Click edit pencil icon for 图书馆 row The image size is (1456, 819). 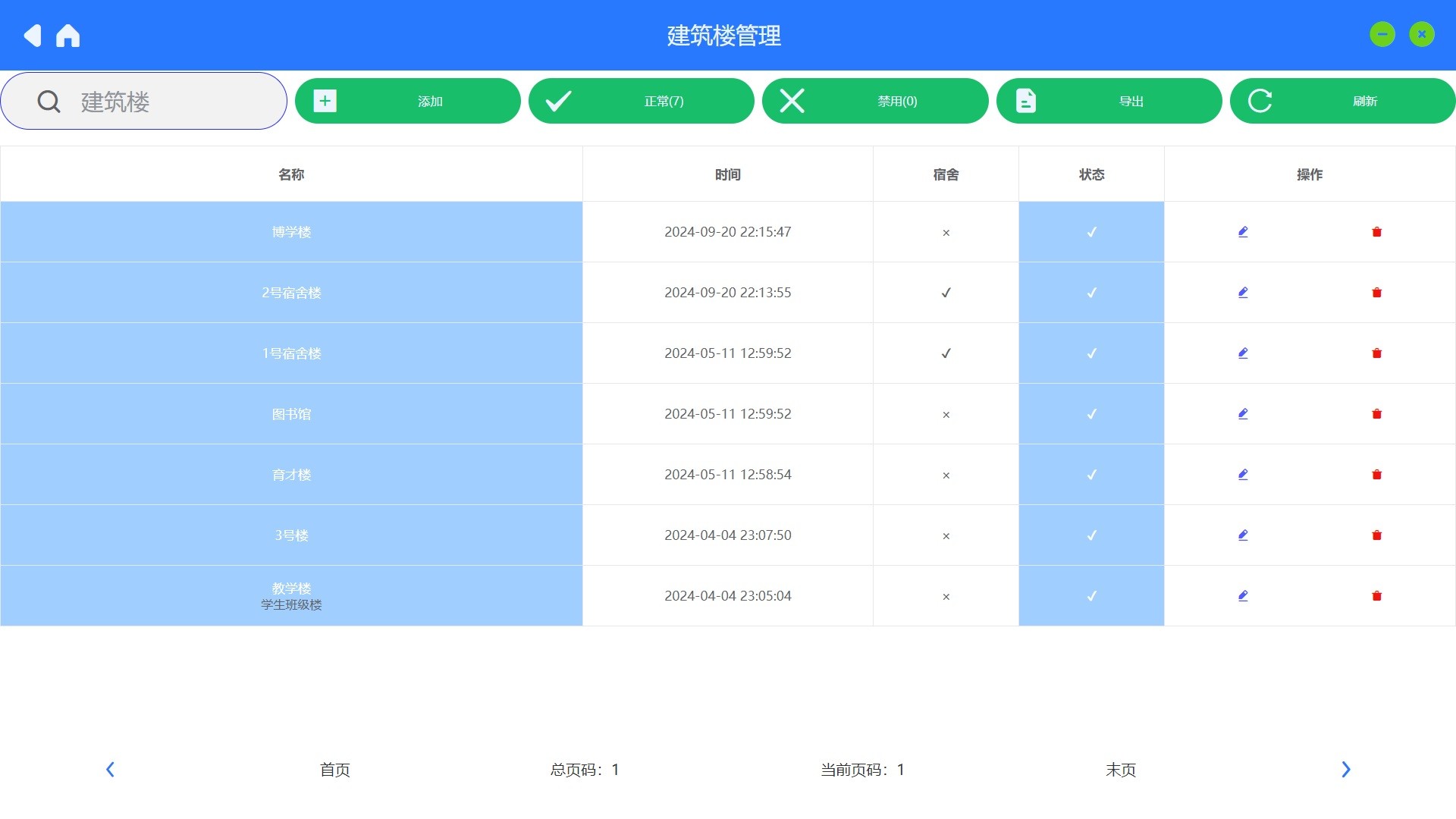click(1243, 414)
